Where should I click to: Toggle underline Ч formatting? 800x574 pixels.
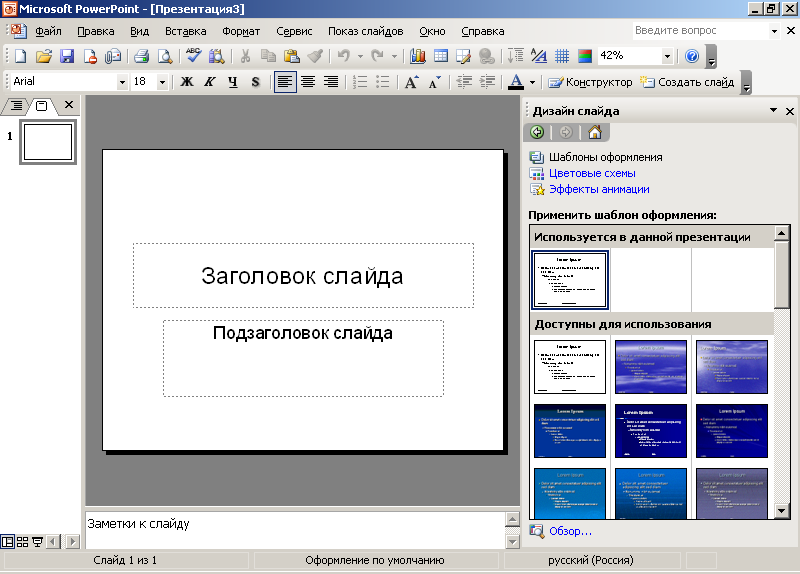coord(233,82)
